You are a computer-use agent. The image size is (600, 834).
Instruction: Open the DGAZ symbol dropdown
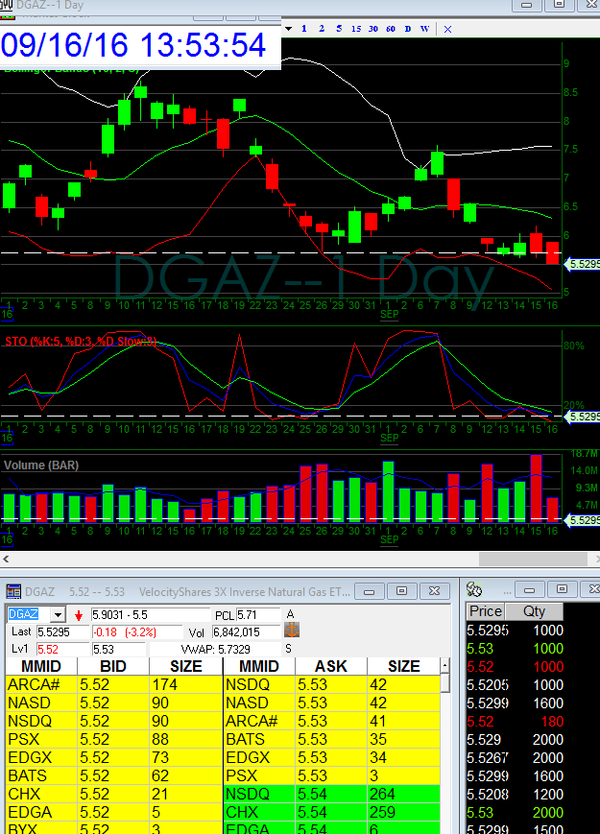tap(57, 615)
